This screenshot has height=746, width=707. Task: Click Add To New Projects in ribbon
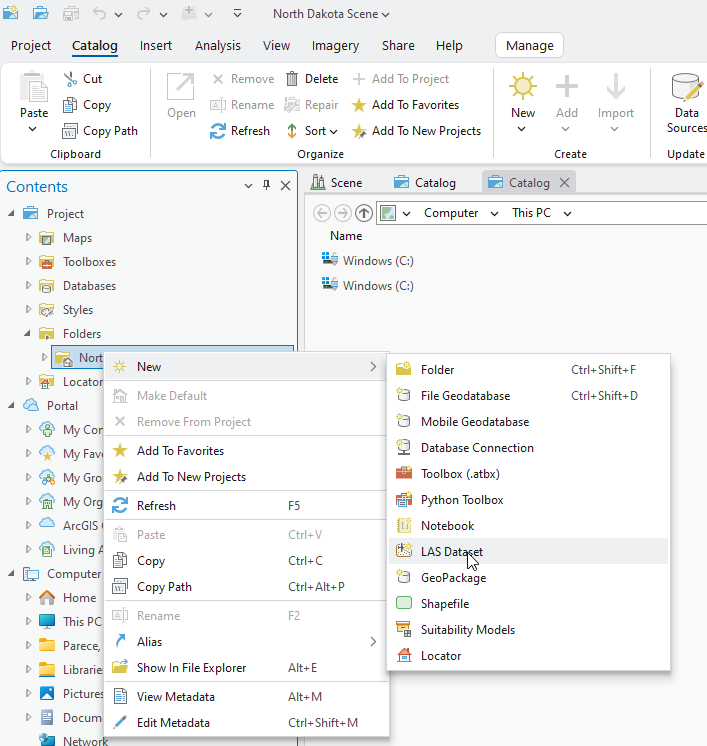click(x=416, y=131)
